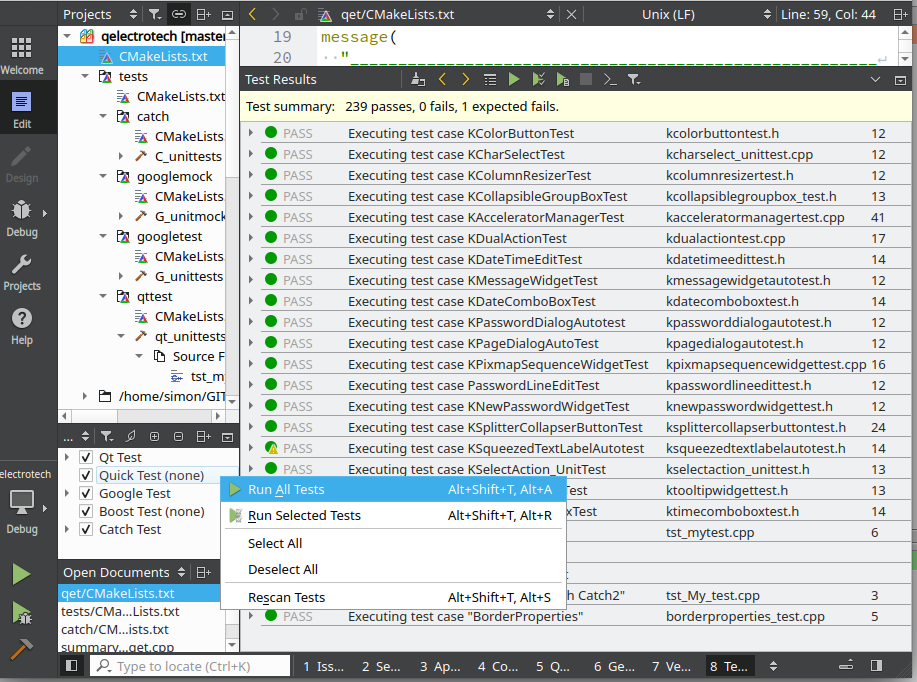The image size is (917, 682).
Task: Click the stop tests square icon
Action: [x=586, y=79]
